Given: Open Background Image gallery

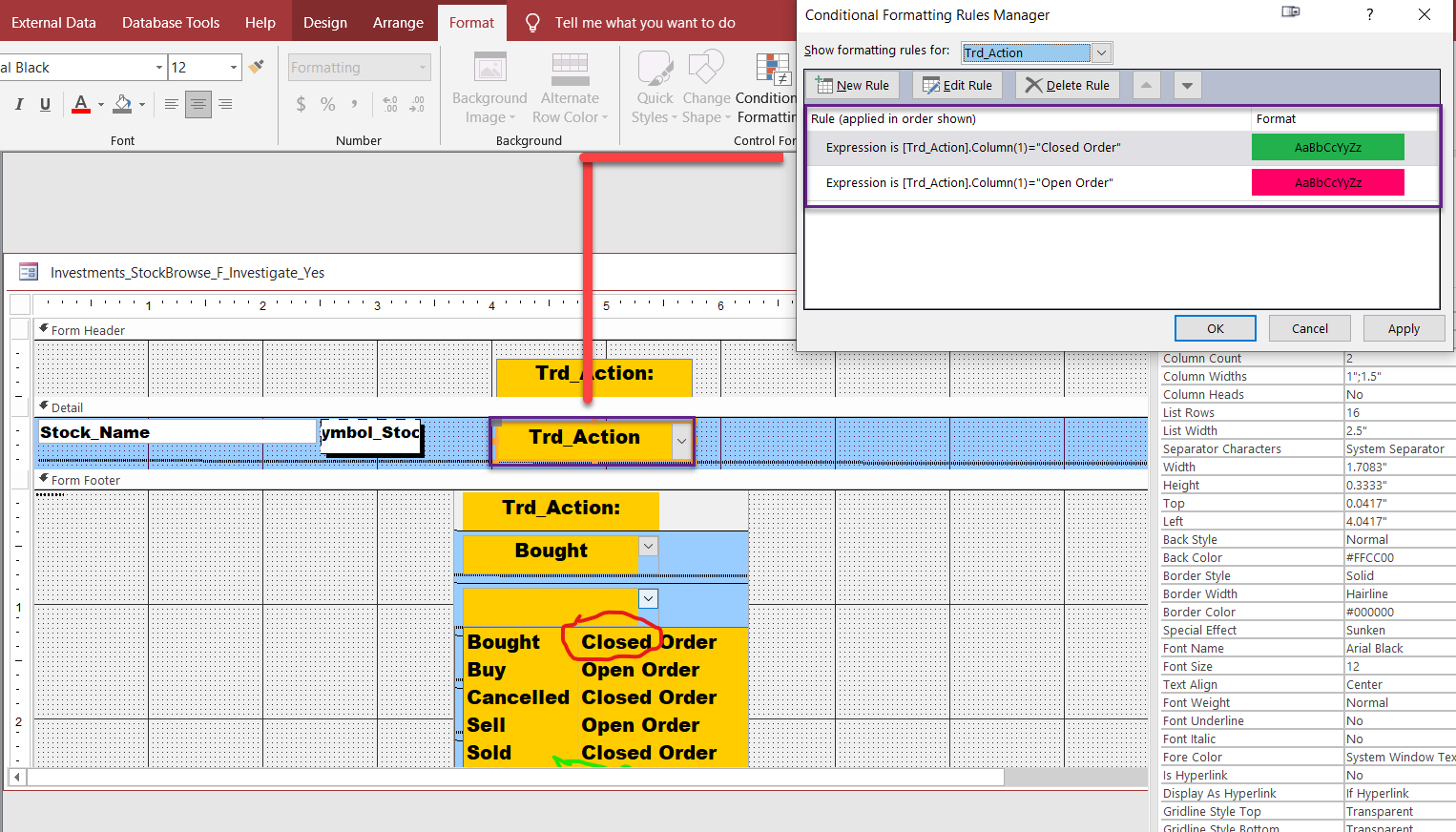Looking at the screenshot, I should point(489,88).
